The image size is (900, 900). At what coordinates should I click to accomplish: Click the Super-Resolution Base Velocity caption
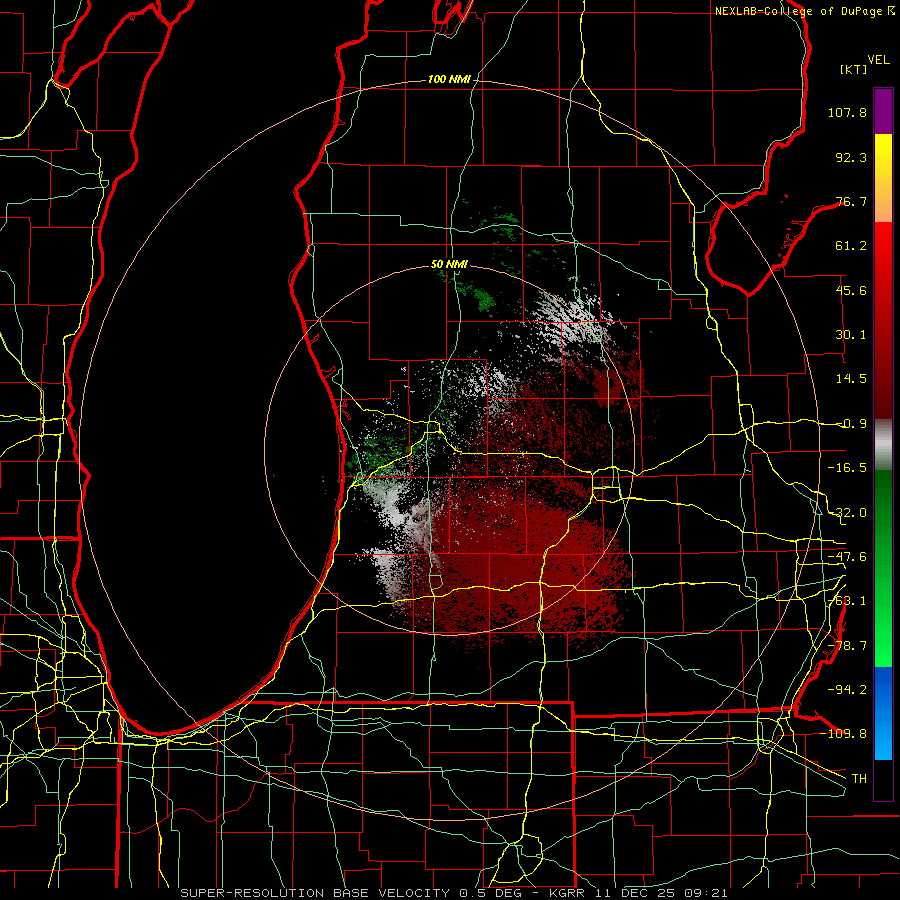coord(454,893)
